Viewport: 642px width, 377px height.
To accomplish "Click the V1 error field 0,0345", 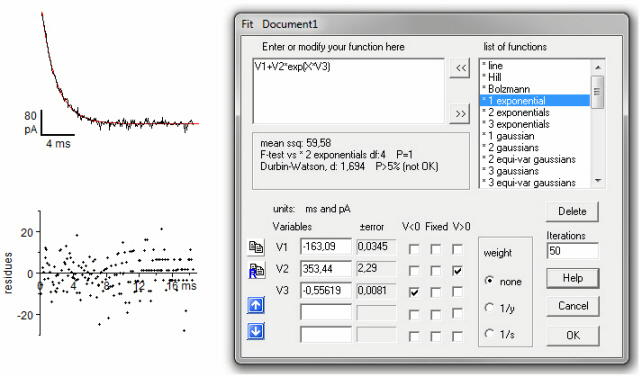I will click(x=376, y=246).
